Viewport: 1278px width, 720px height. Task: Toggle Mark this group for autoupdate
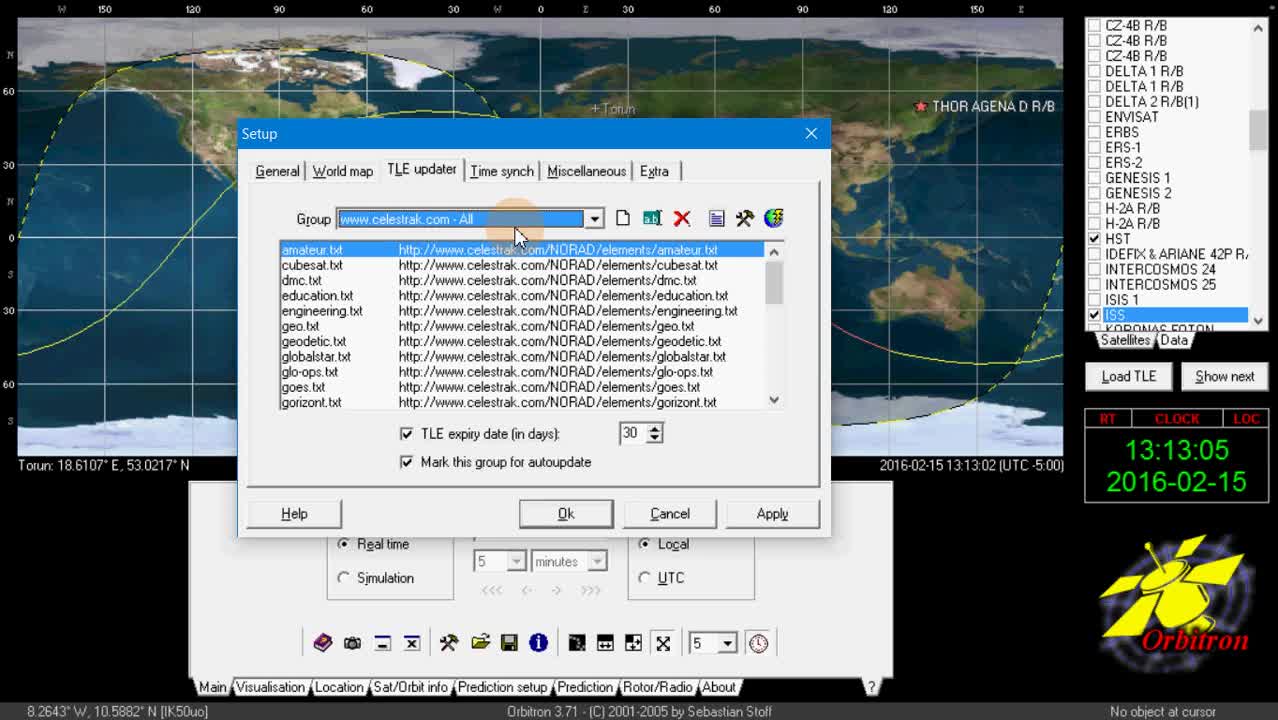tap(406, 462)
